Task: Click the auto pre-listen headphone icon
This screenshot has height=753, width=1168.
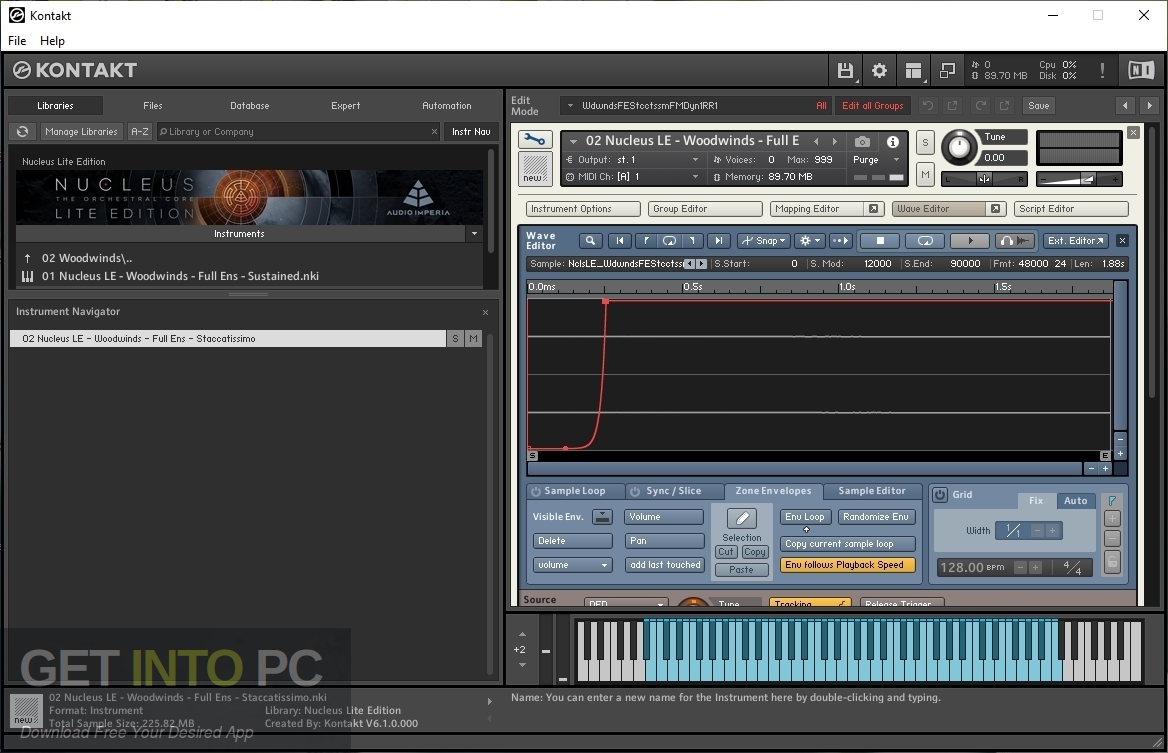Action: coord(1016,241)
